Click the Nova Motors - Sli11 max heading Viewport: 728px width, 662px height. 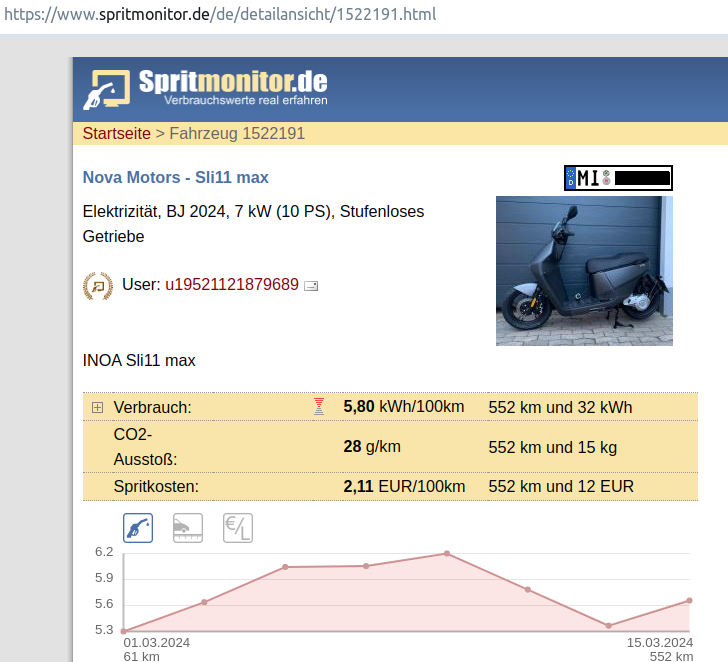(x=175, y=178)
